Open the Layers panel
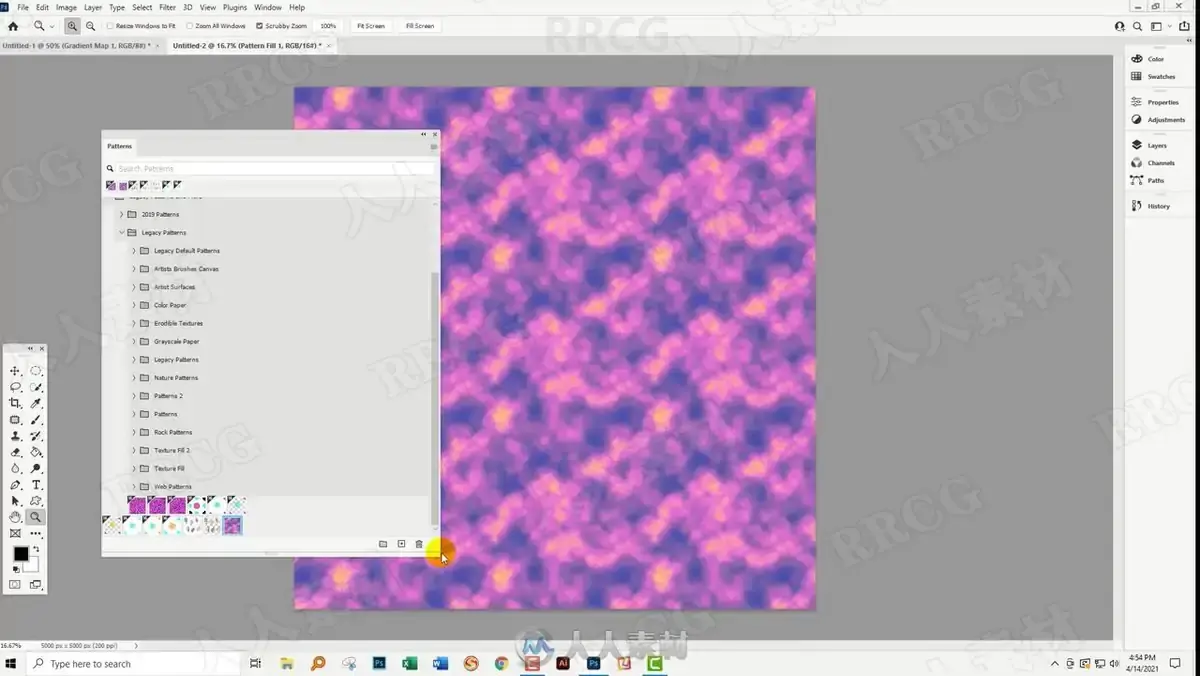The height and width of the screenshot is (676, 1200). coord(1149,145)
